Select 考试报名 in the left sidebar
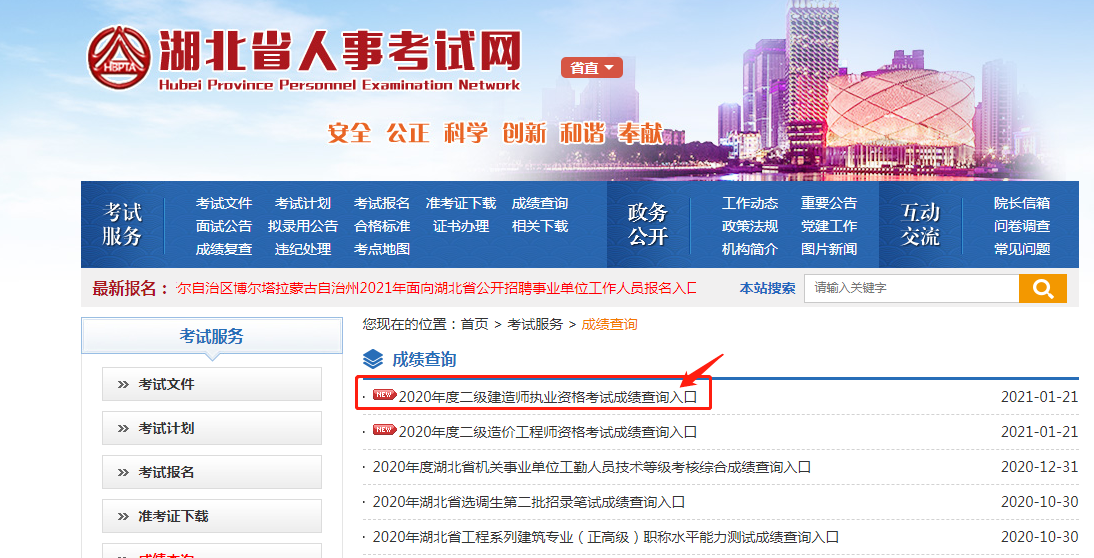The height and width of the screenshot is (558, 1094). [166, 472]
